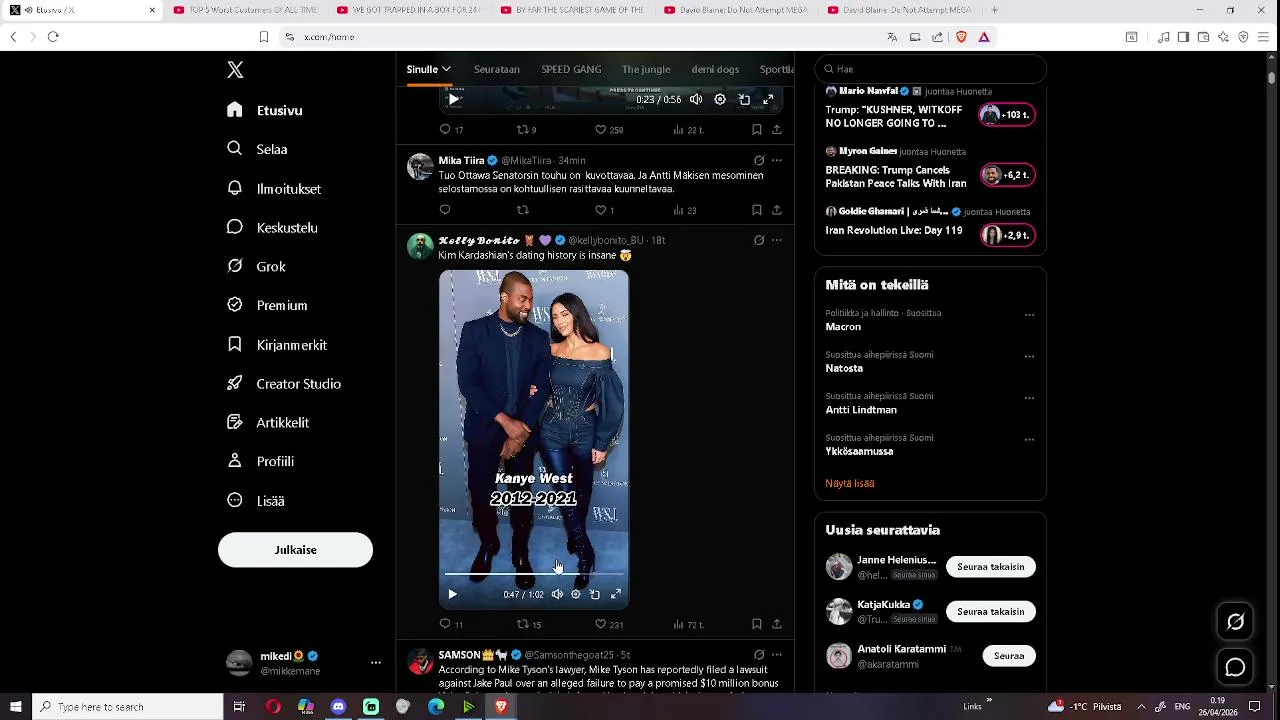Open Grok explain icon on Kelly Bonito's post
The height and width of the screenshot is (720, 1280).
tap(759, 240)
